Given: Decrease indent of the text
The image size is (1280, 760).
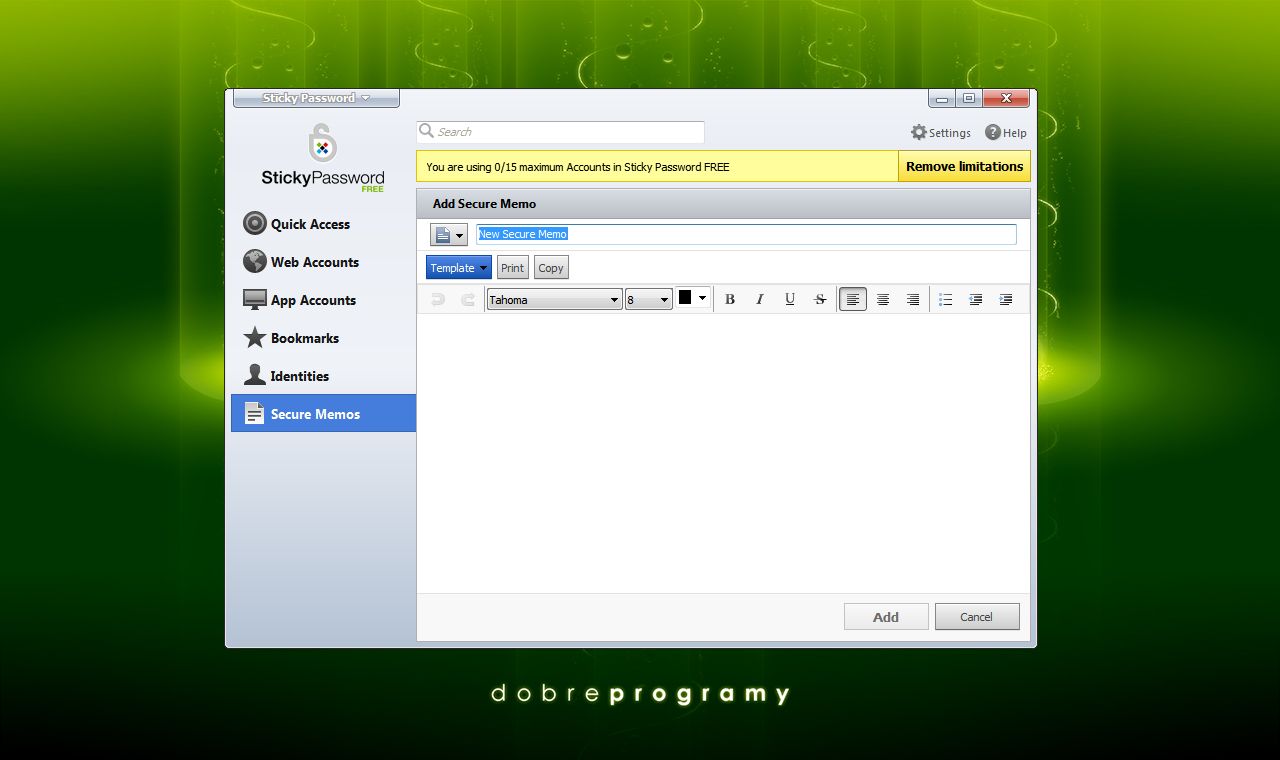Looking at the screenshot, I should coord(976,299).
